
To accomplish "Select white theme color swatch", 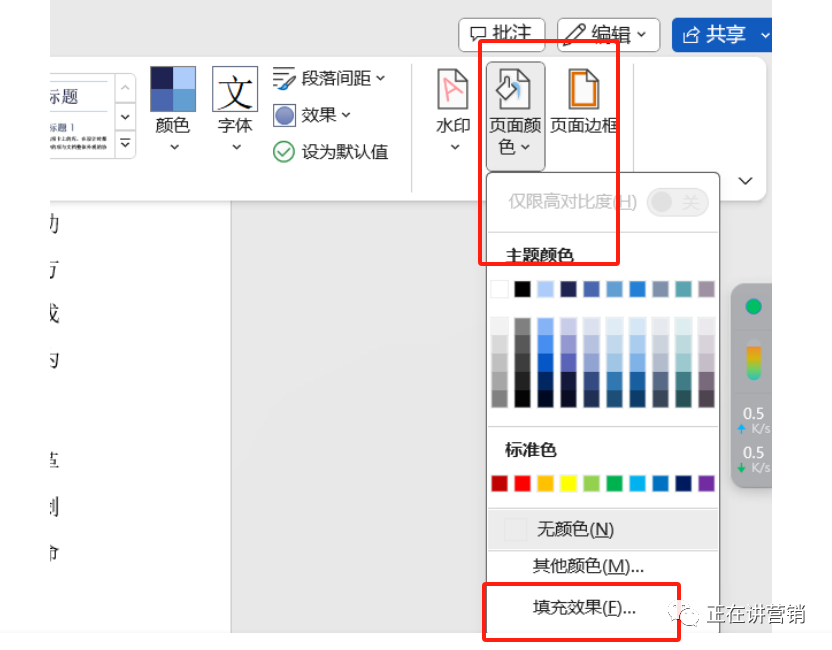I will pyautogui.click(x=499, y=289).
